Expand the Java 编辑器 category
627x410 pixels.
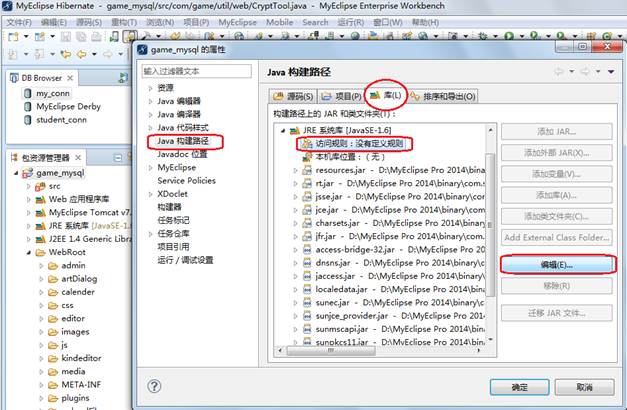click(150, 101)
